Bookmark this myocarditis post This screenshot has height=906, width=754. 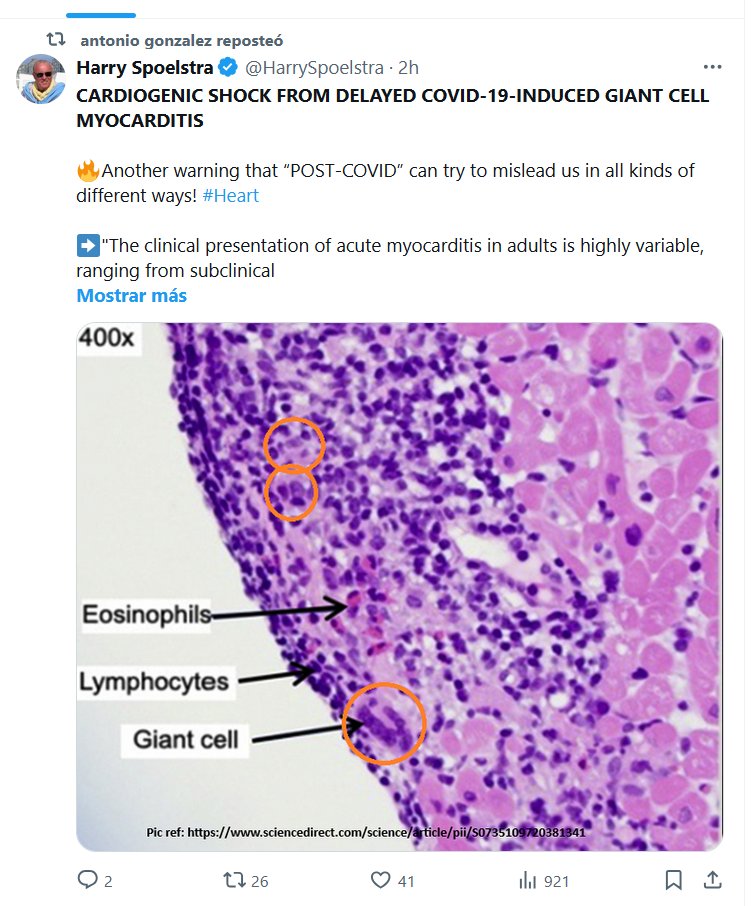tap(674, 880)
